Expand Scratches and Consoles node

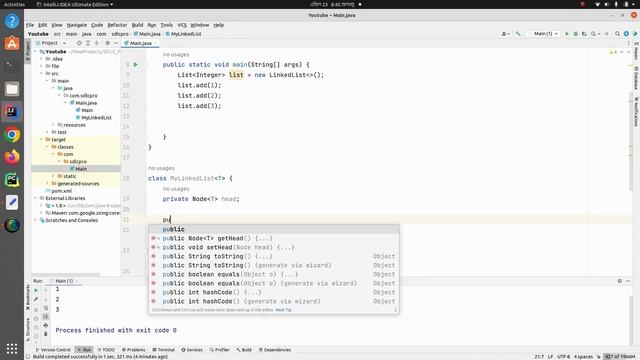pos(36,220)
